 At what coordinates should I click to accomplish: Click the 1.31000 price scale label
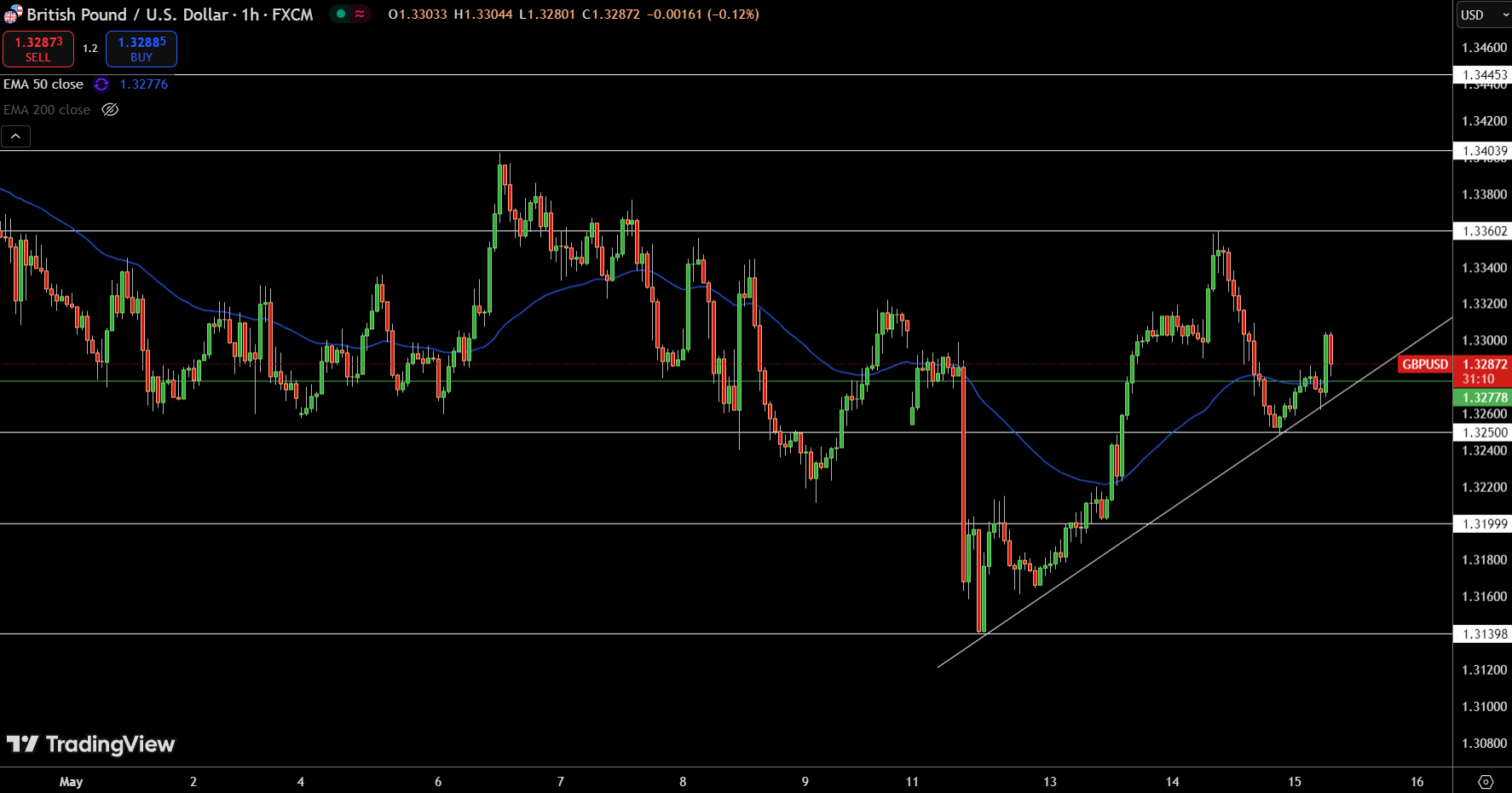(x=1485, y=706)
